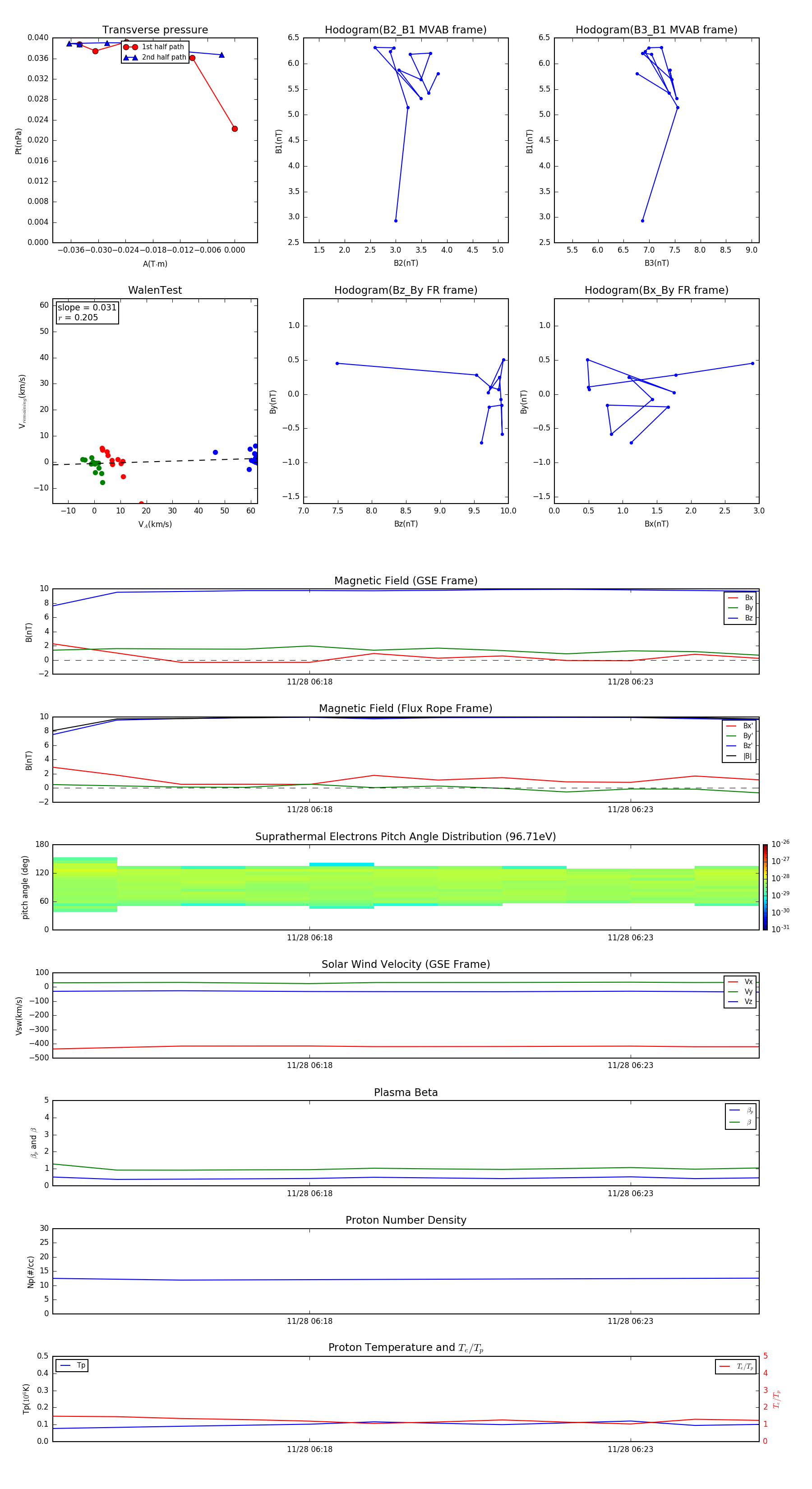The width and height of the screenshot is (812, 1489).
Task: Click the 'slope = 0.031' annotation
Action: click(87, 308)
